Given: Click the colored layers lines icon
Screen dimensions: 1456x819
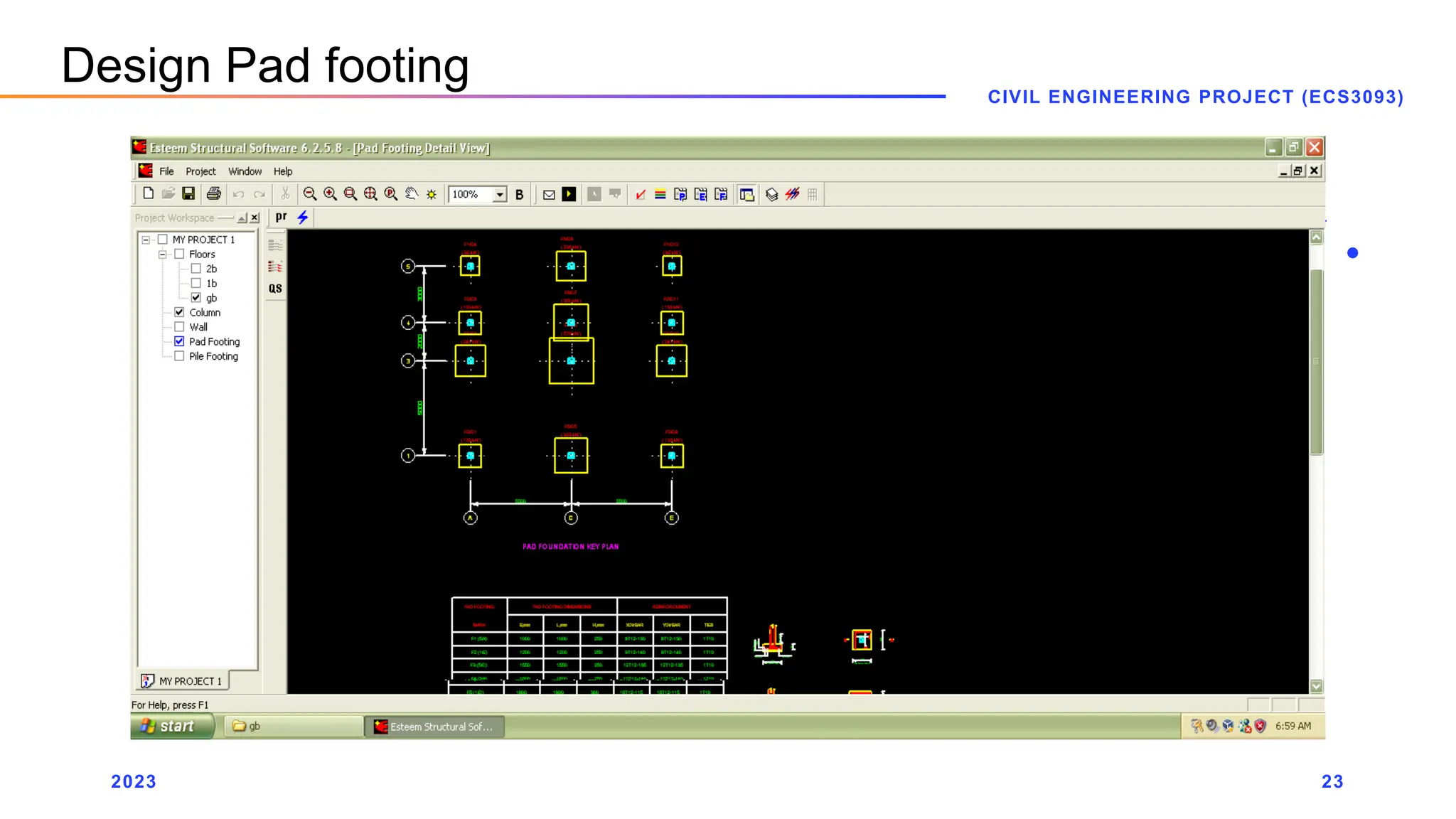Looking at the screenshot, I should (660, 194).
